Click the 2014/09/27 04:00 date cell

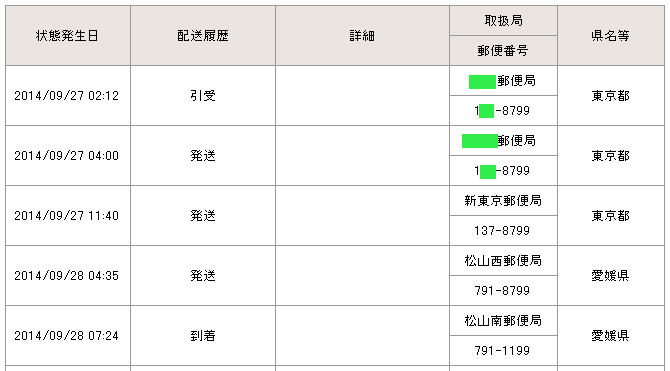click(68, 156)
